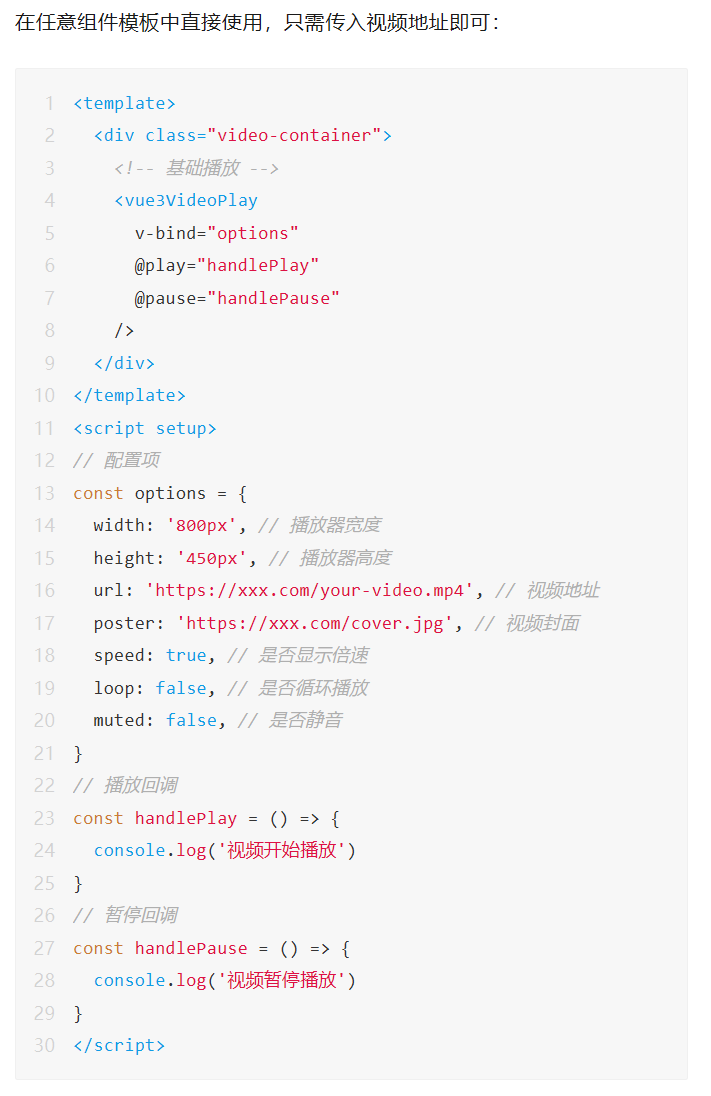Click the closing </template> tag
The width and height of the screenshot is (711, 1096).
pos(129,395)
